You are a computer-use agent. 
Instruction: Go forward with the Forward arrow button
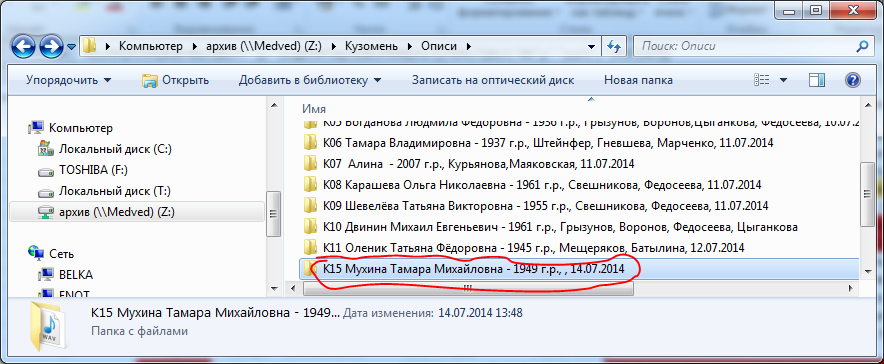pos(51,46)
